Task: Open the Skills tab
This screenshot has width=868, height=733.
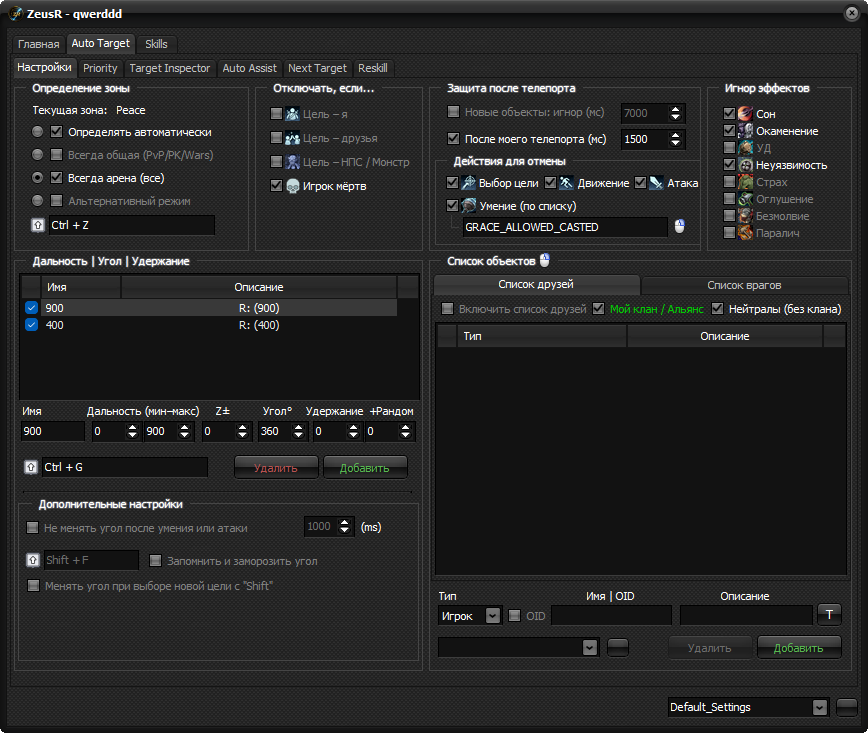Action: point(156,44)
